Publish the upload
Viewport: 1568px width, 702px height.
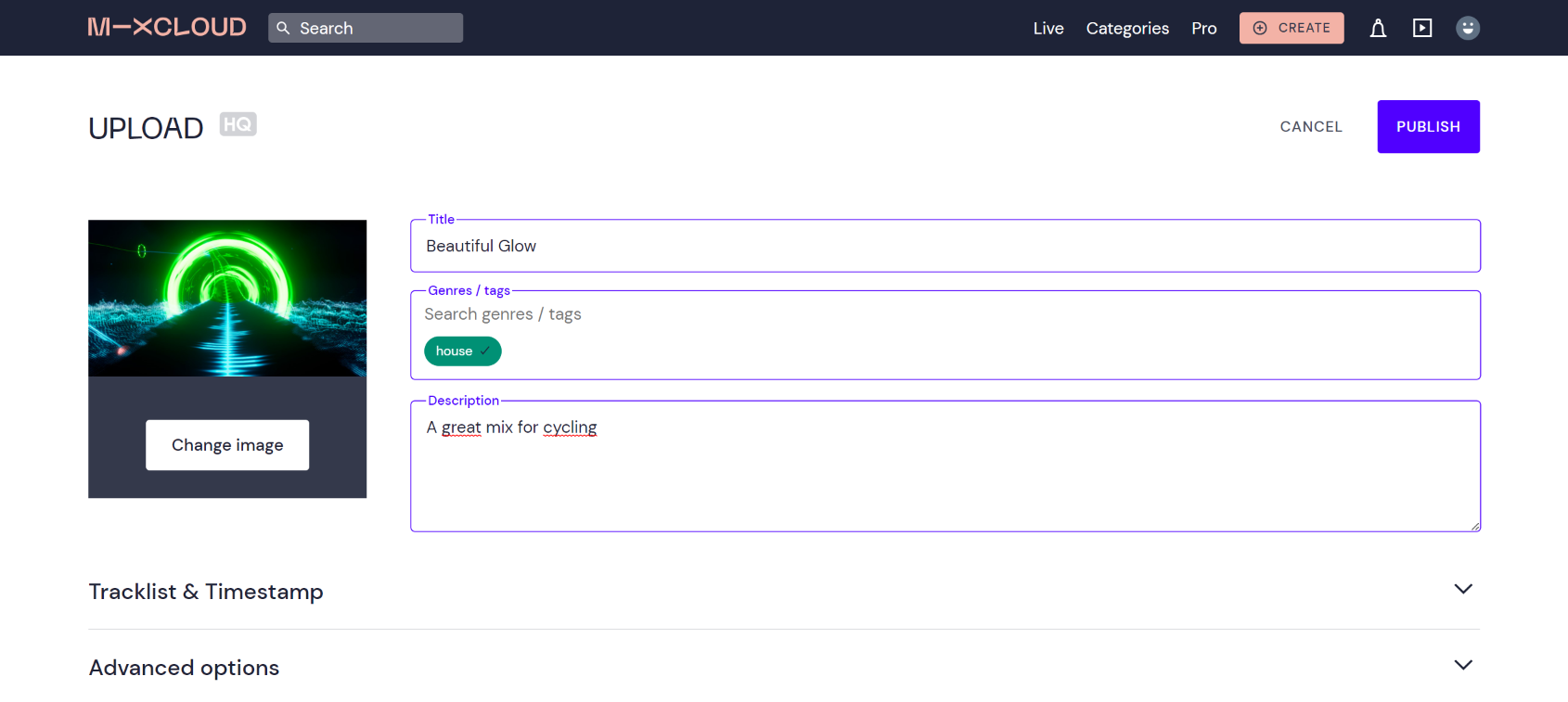pos(1428,127)
